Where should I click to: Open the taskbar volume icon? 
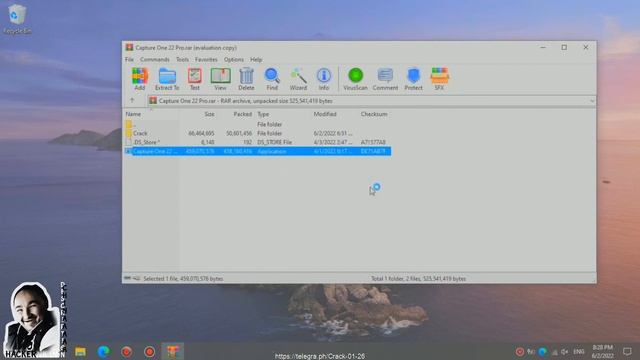pyautogui.click(x=564, y=351)
